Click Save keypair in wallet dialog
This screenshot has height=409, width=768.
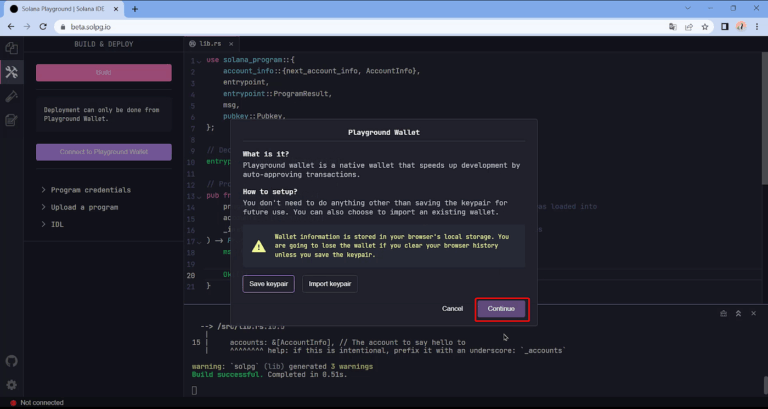(x=268, y=284)
